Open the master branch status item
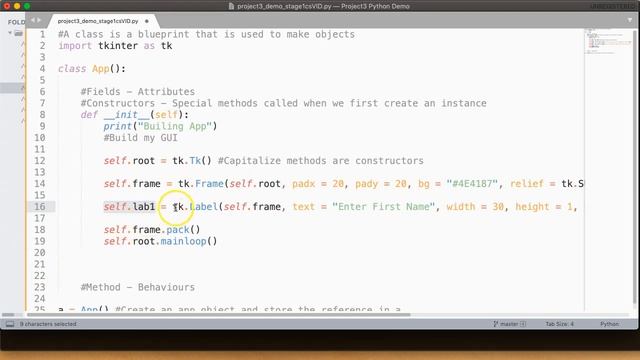640x360 pixels. pyautogui.click(x=509, y=324)
